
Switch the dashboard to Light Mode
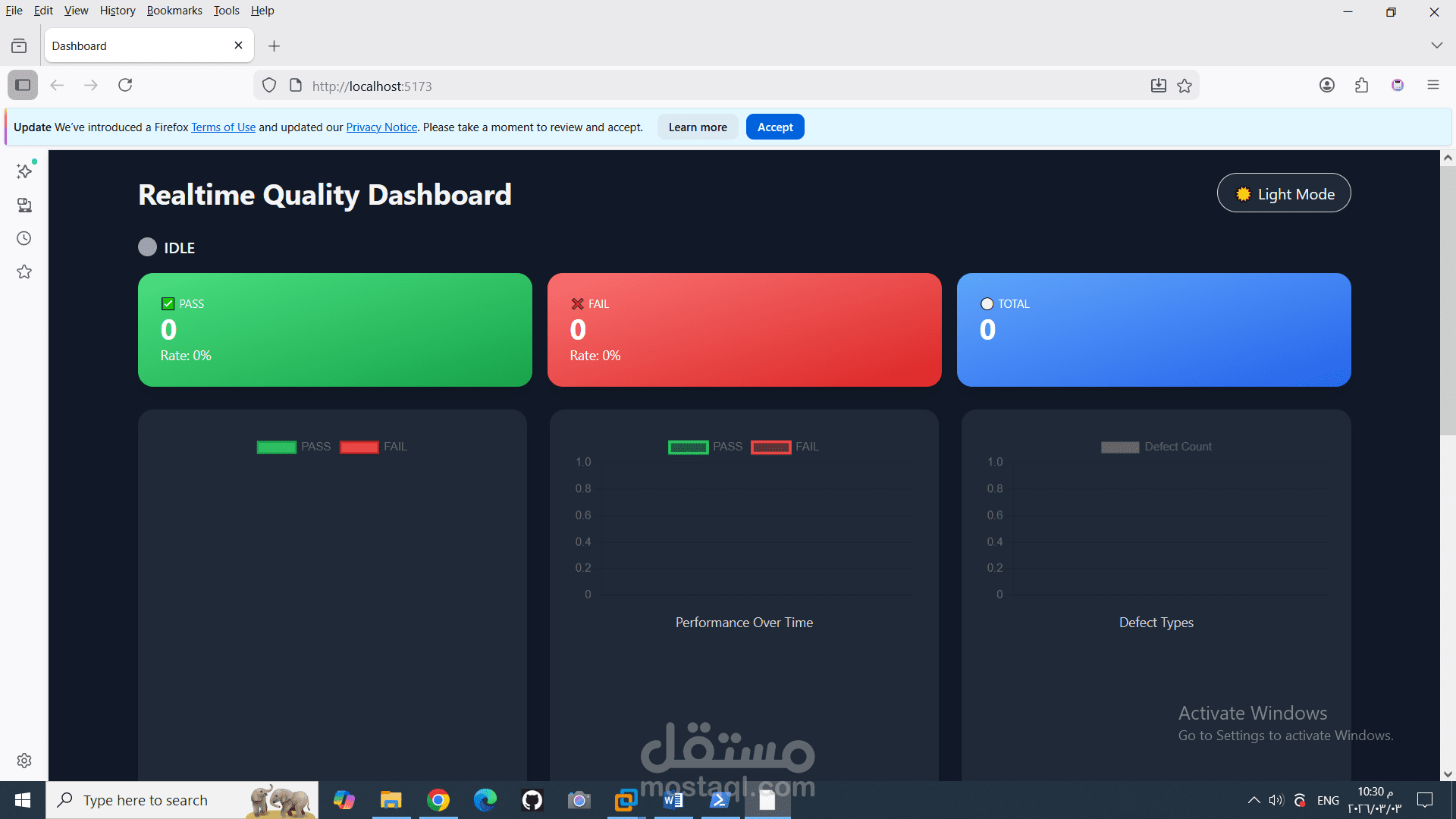tap(1283, 193)
